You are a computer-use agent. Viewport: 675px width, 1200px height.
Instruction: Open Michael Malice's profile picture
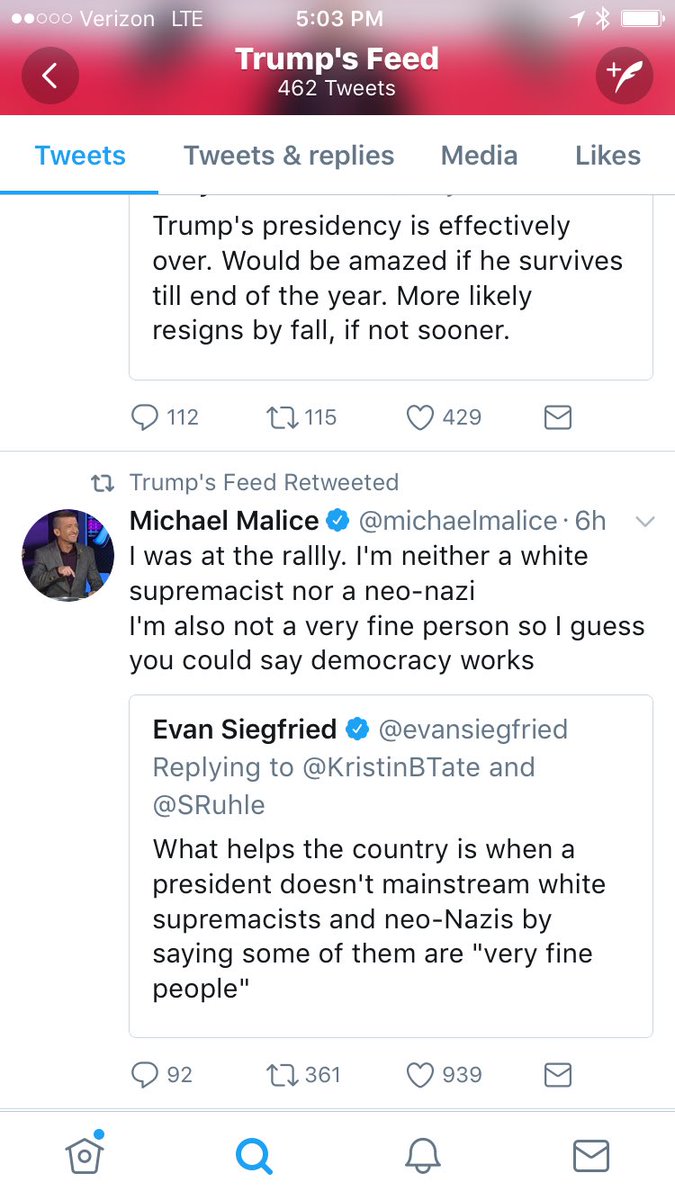[67, 554]
